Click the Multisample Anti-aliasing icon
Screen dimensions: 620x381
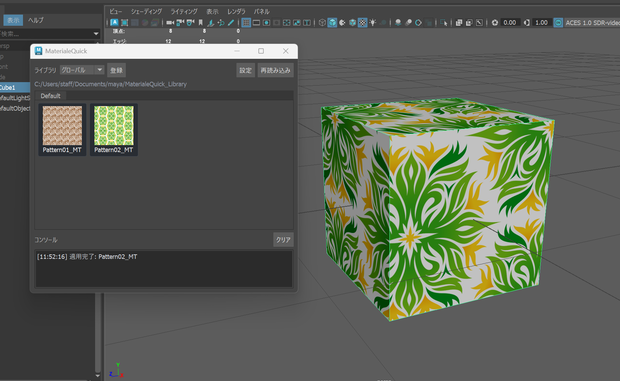click(418, 23)
